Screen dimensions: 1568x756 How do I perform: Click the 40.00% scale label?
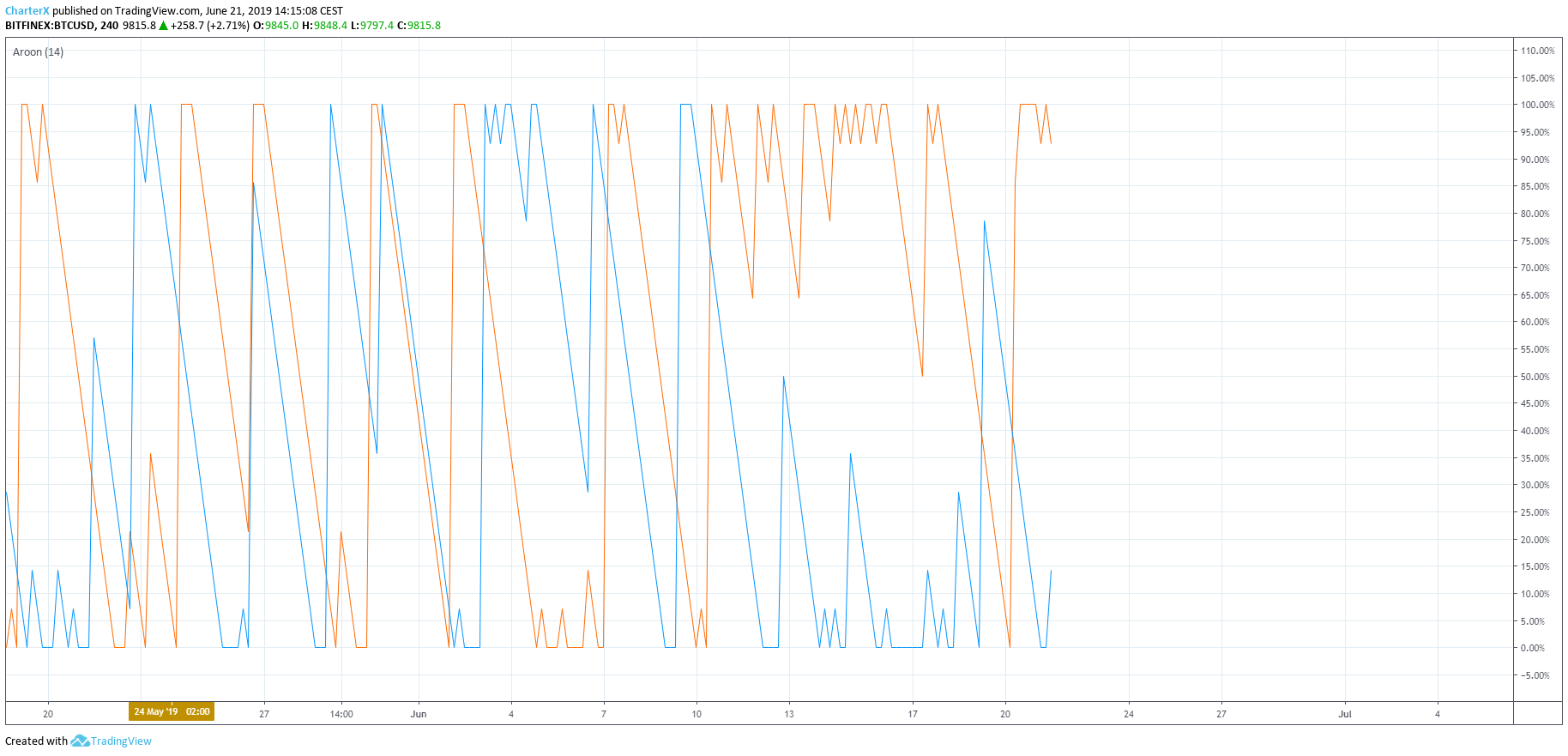pyautogui.click(x=1535, y=431)
